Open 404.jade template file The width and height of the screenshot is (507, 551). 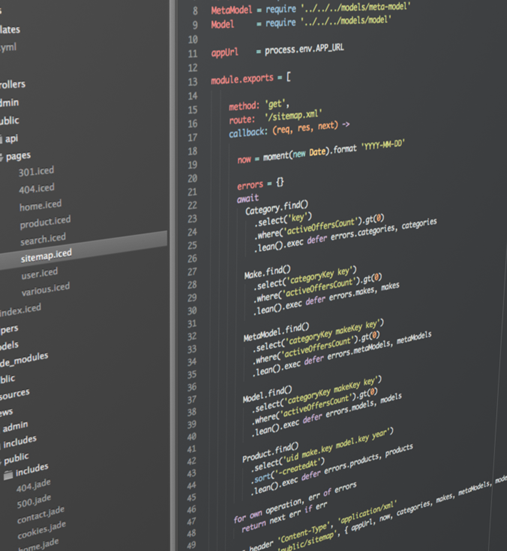click(x=33, y=486)
